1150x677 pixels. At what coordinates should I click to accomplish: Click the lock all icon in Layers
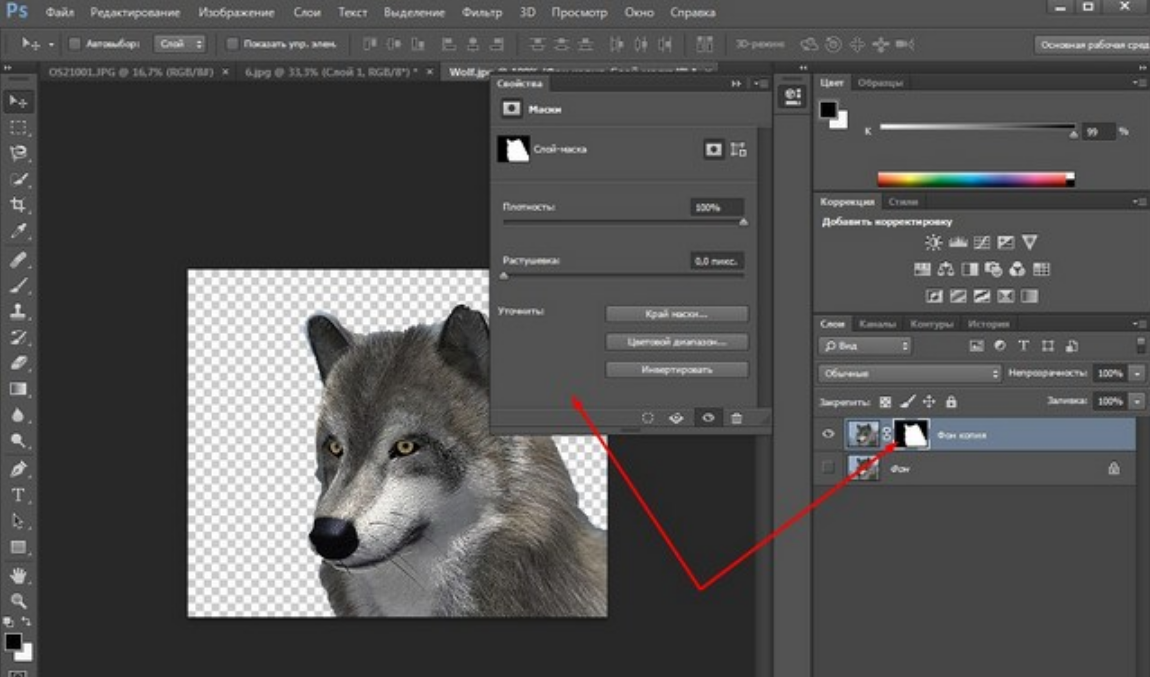(951, 401)
